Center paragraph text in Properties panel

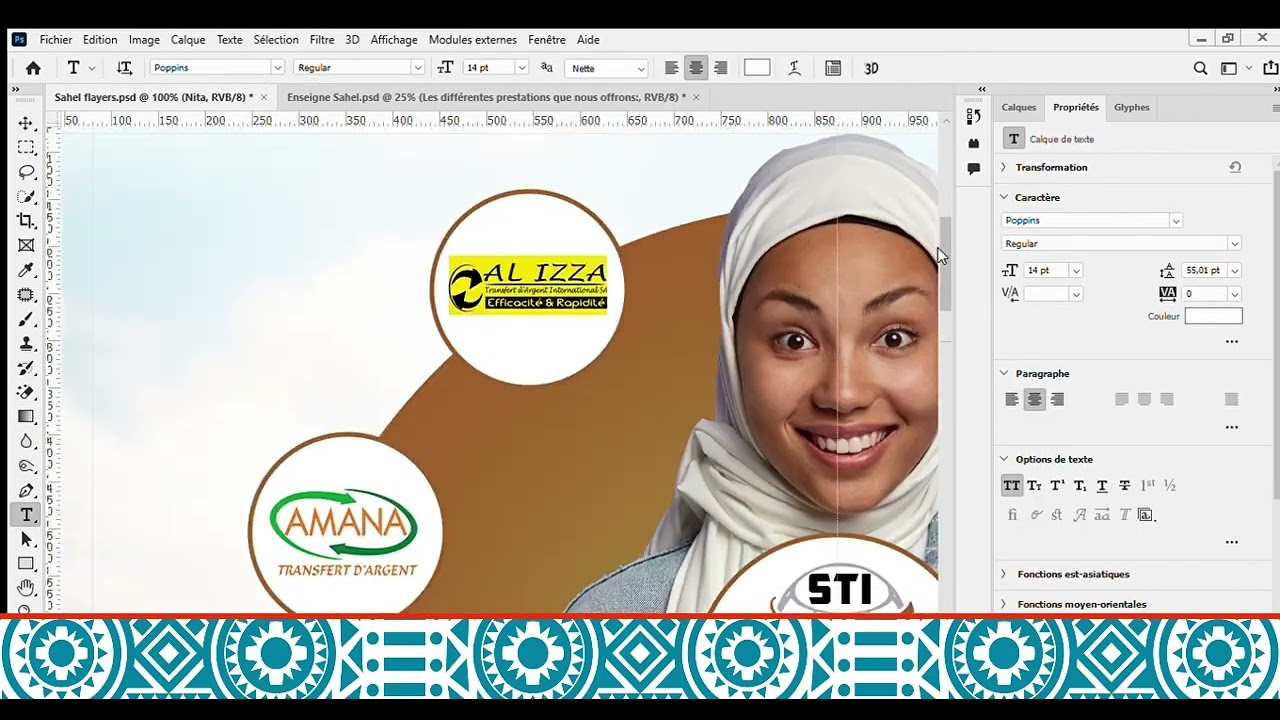pos(1035,399)
